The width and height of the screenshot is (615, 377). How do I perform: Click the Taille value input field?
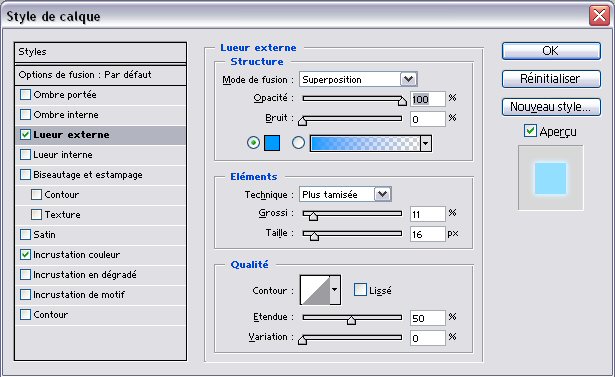428,234
